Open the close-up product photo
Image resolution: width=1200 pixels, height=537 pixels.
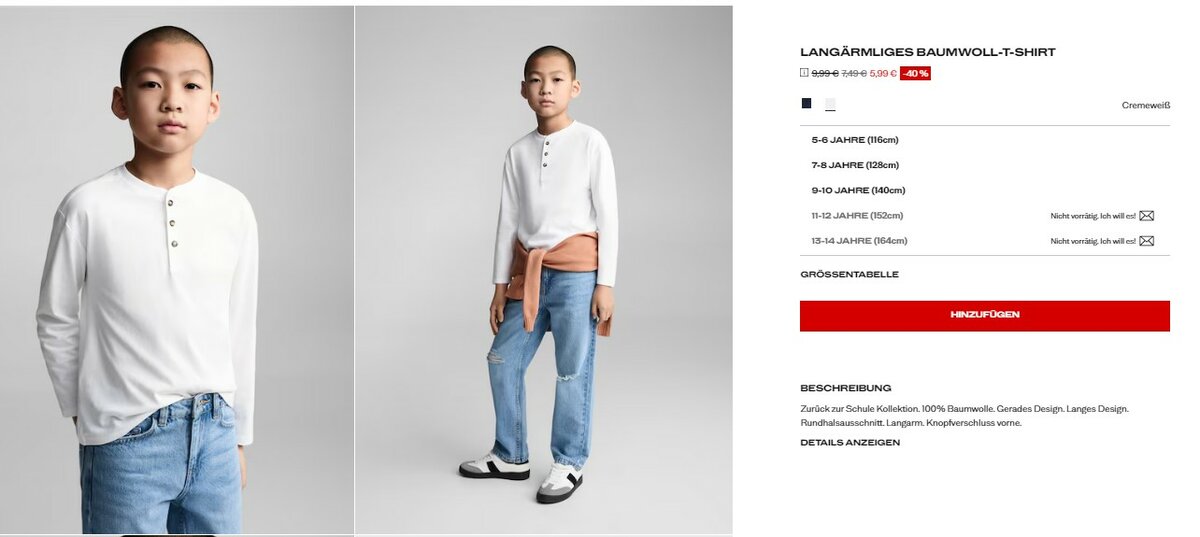coord(177,270)
